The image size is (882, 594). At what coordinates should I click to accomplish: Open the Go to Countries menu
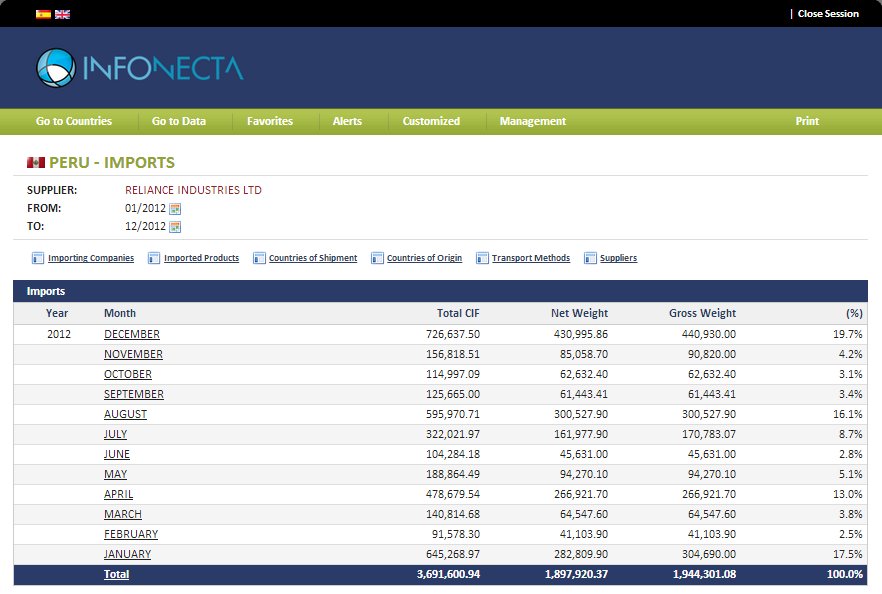tap(74, 122)
